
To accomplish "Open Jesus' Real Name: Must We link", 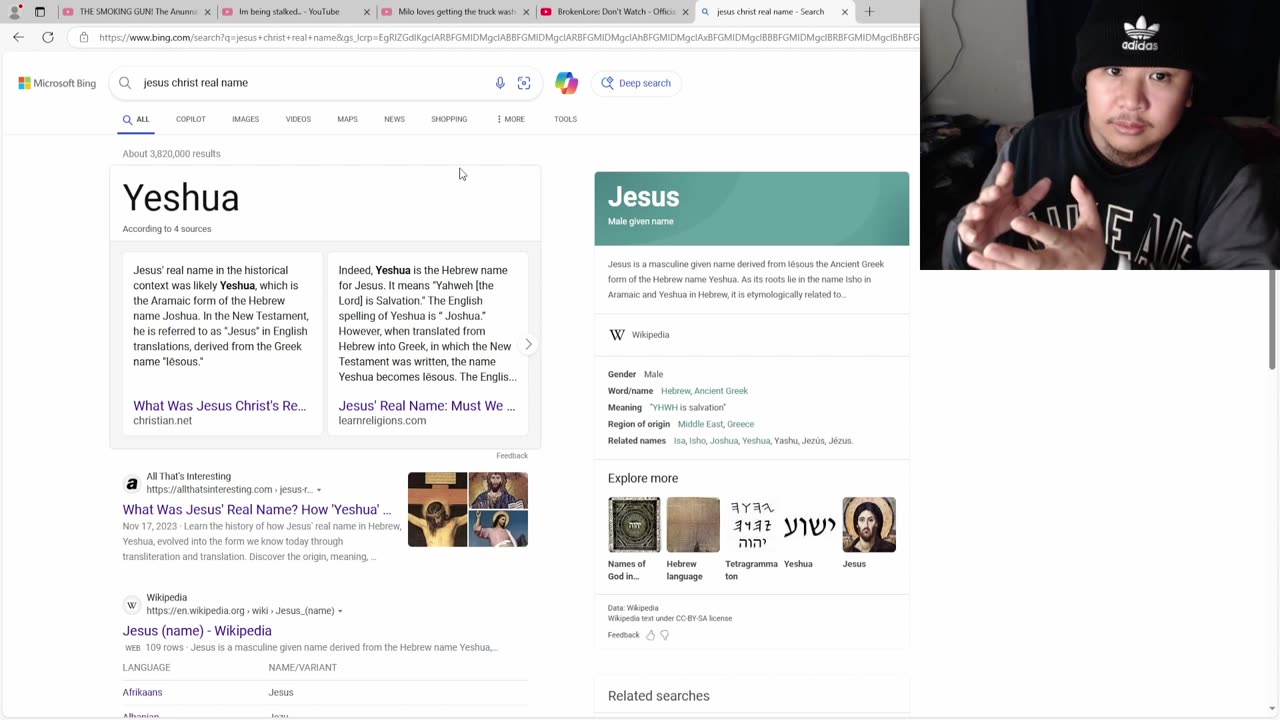I will pyautogui.click(x=427, y=406).
